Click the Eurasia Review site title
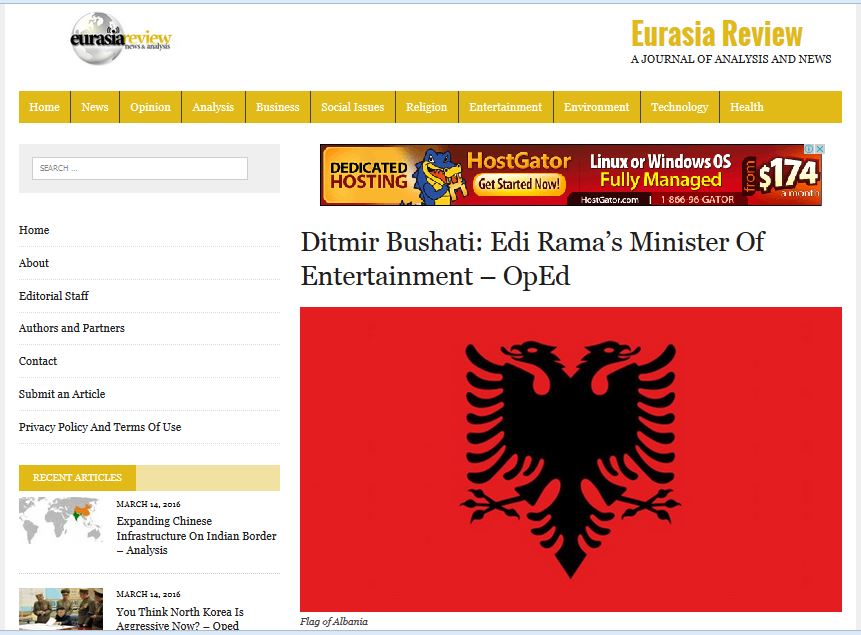Image resolution: width=861 pixels, height=635 pixels. tap(716, 34)
